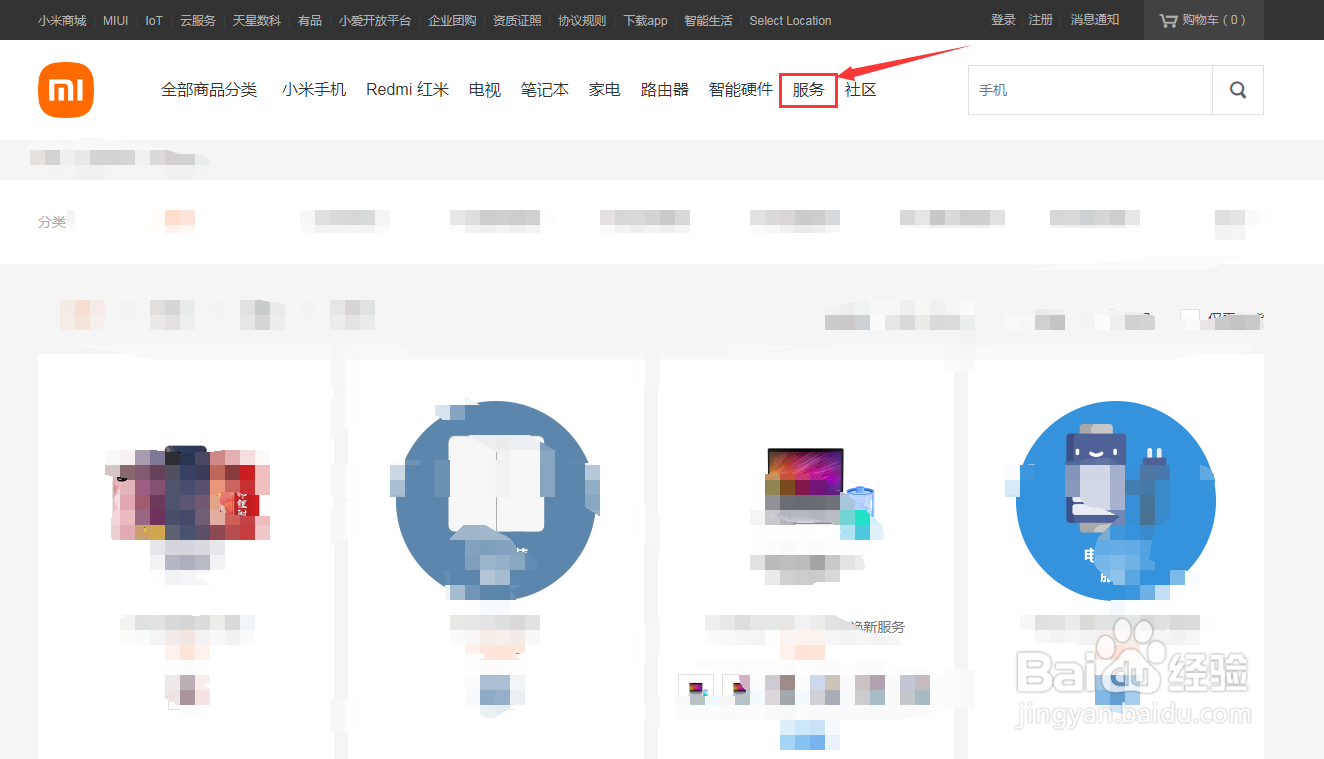Open the 资质证照 link

click(517, 20)
